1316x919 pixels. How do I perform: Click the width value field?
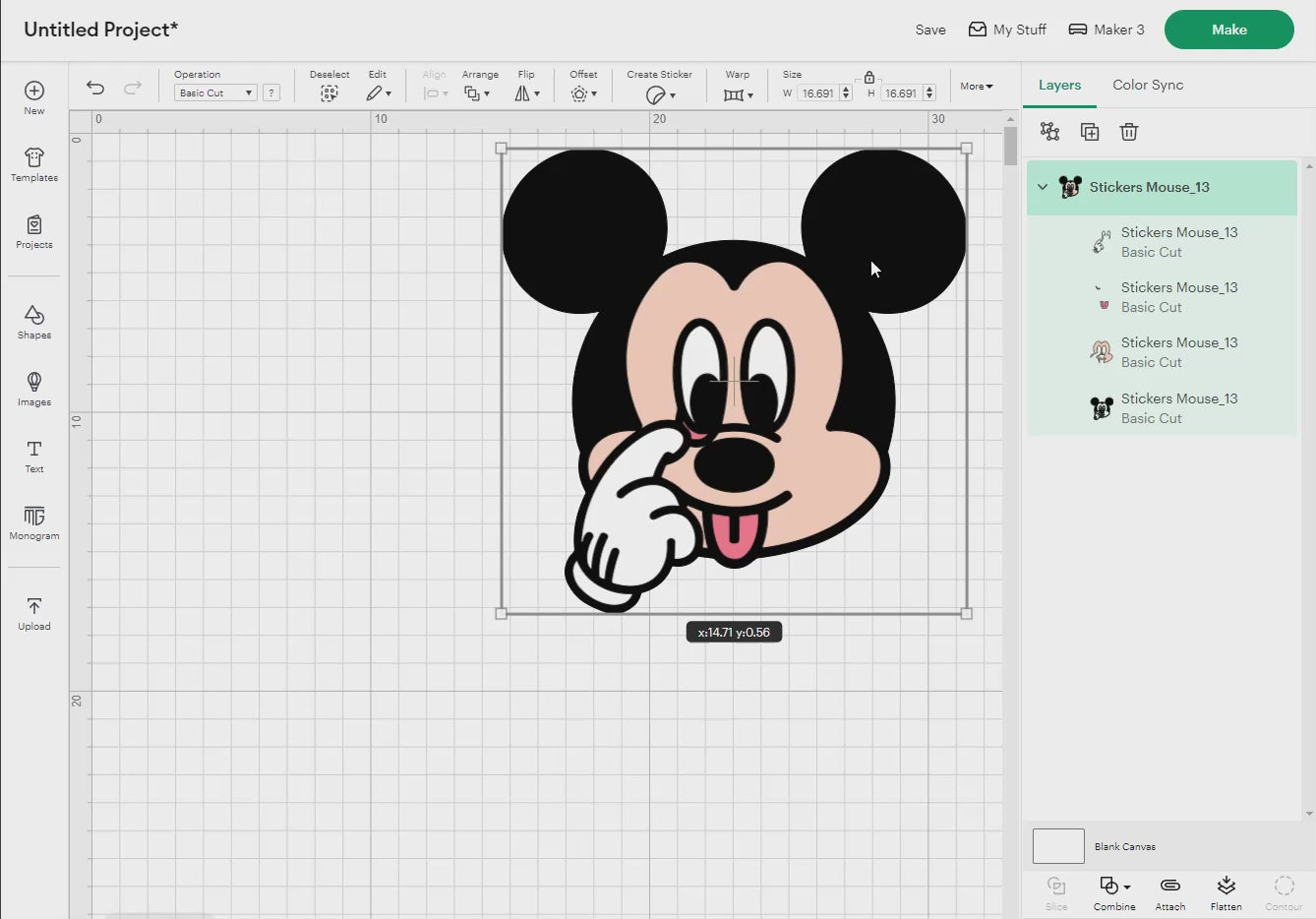click(816, 93)
